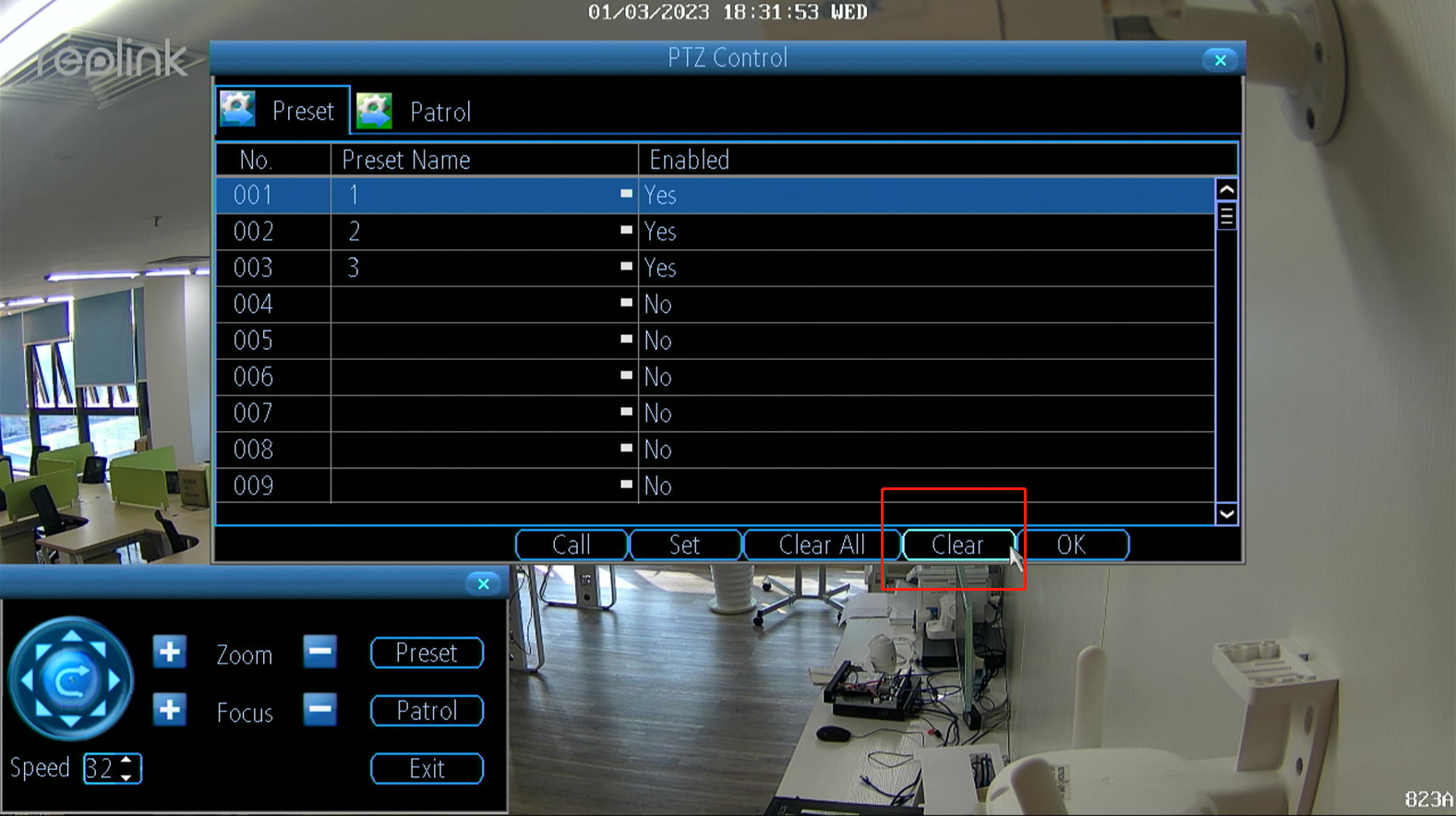
Task: Edit name of preset 007
Action: click(626, 412)
